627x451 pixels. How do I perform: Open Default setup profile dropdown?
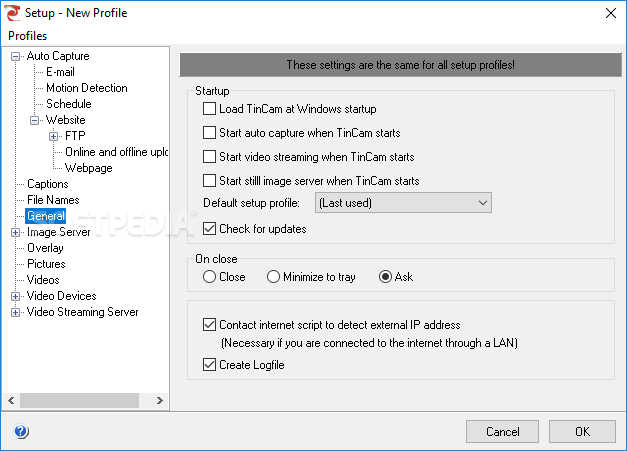tap(403, 203)
